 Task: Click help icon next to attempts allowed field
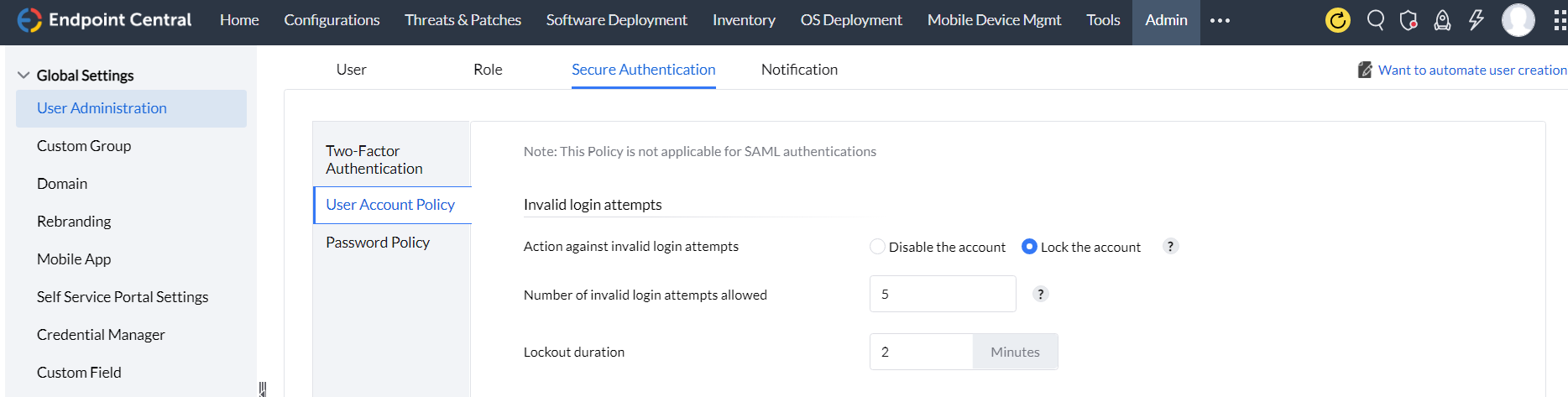[1040, 294]
